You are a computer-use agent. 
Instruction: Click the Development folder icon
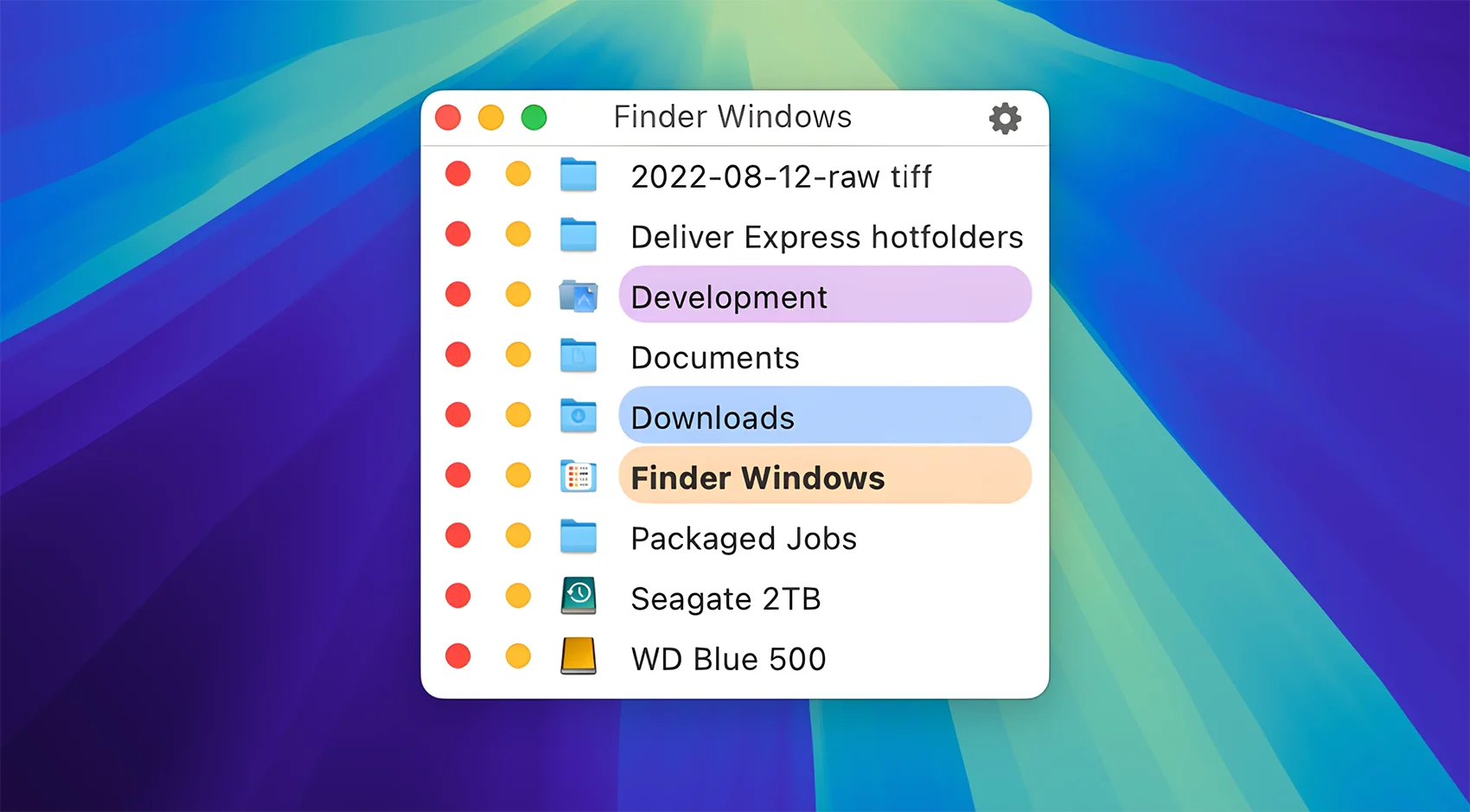[x=578, y=296]
